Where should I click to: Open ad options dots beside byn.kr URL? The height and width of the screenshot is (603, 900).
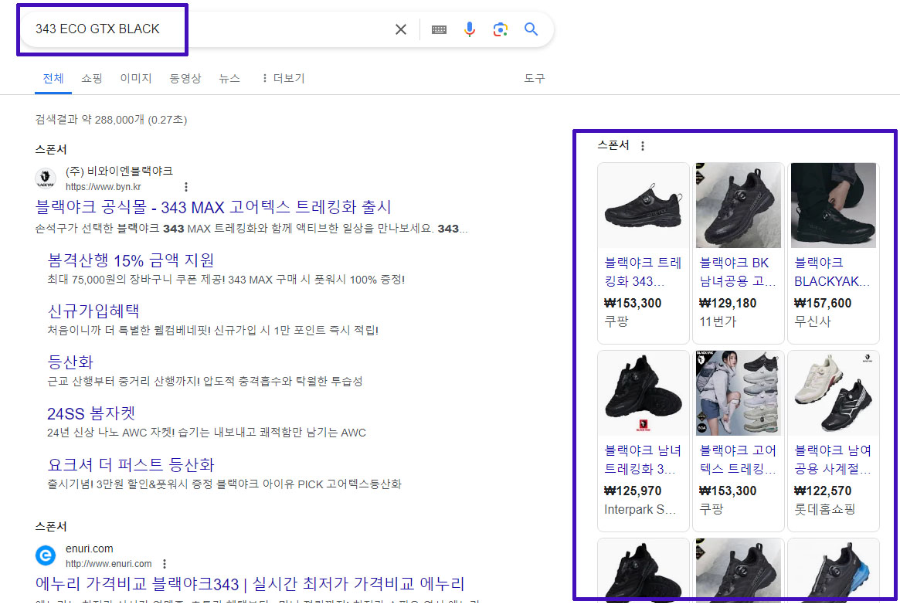click(185, 186)
